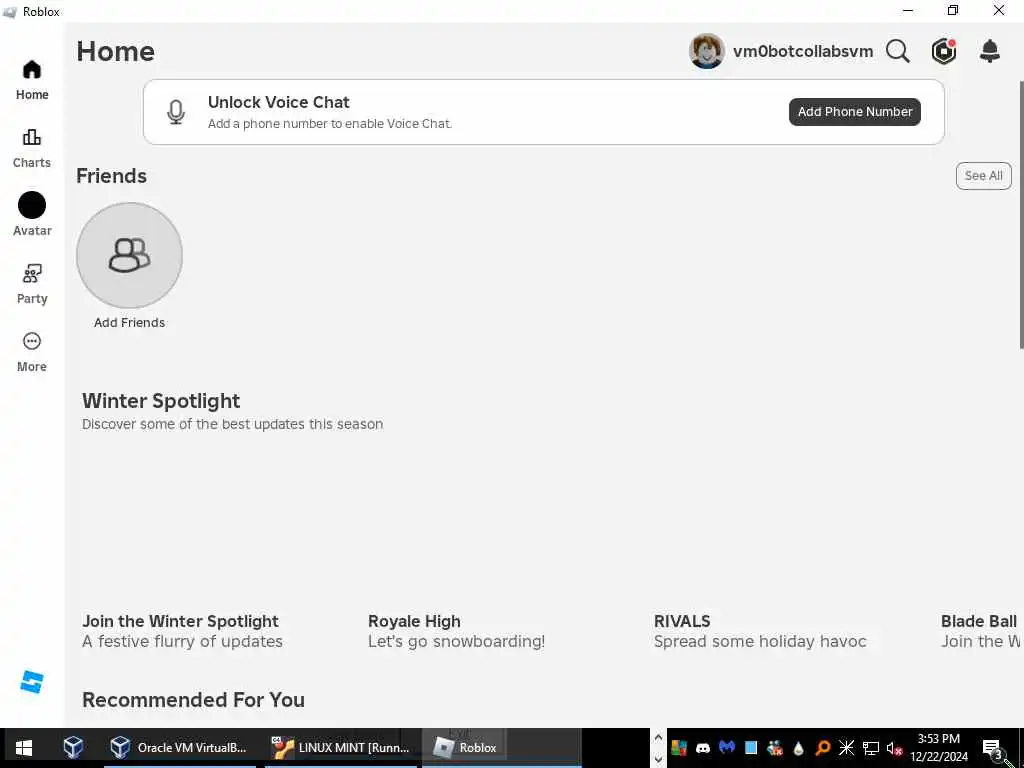Viewport: 1024px width, 768px height.
Task: Open the Join the Winter Spotlight title
Action: tap(180, 621)
